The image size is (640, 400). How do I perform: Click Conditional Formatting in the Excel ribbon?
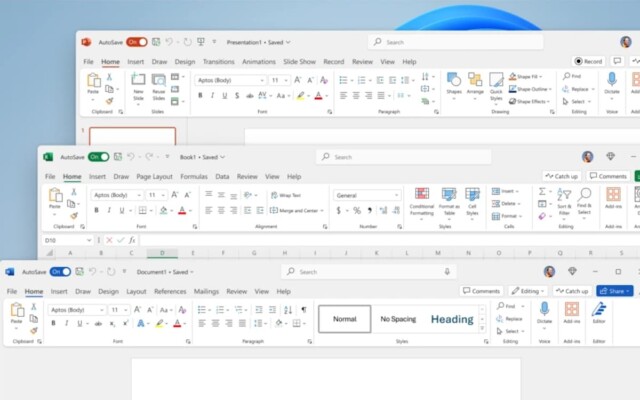pyautogui.click(x=422, y=202)
